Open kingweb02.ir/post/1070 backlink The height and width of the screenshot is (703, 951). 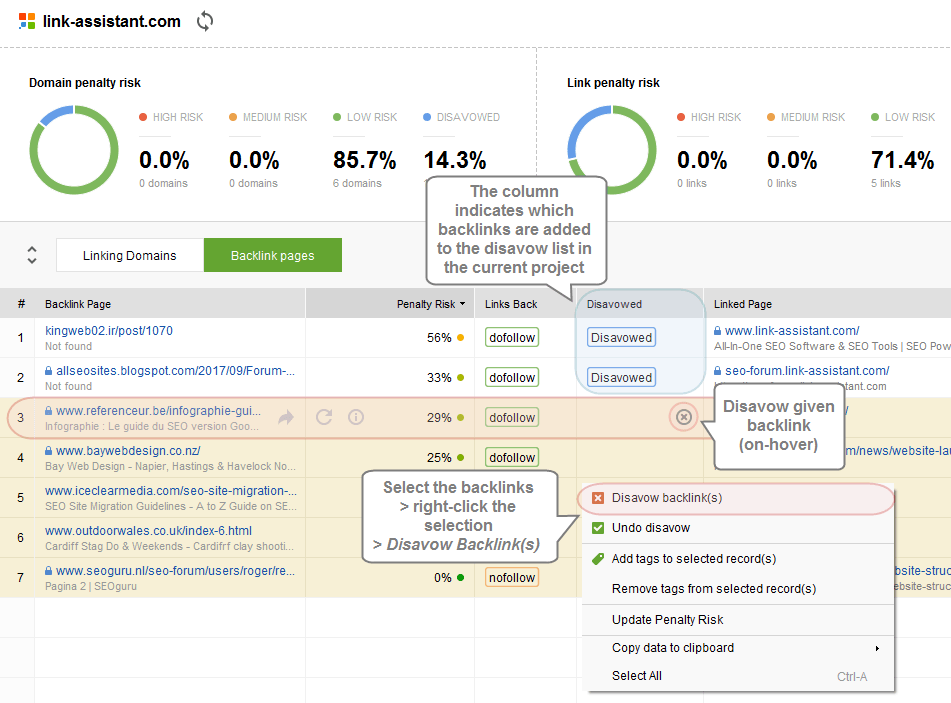click(x=109, y=331)
